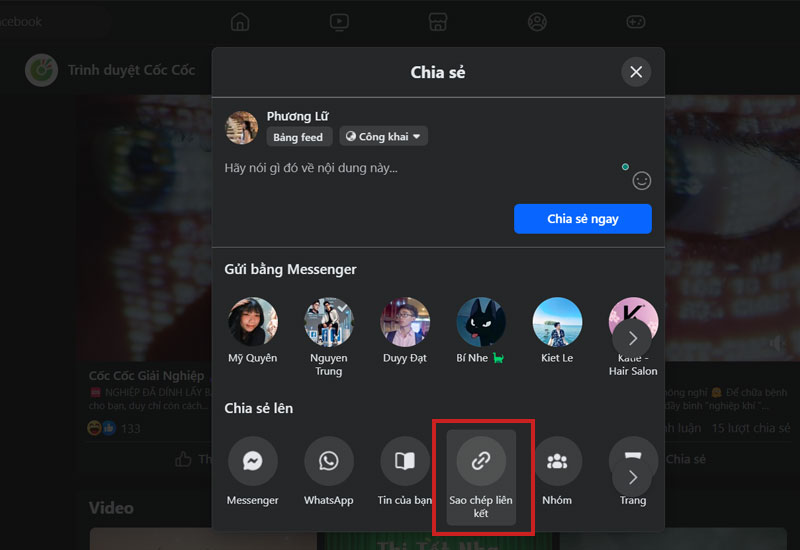Click the Like thumbs-up icon under post
Viewport: 800px width, 550px height.
tap(183, 459)
